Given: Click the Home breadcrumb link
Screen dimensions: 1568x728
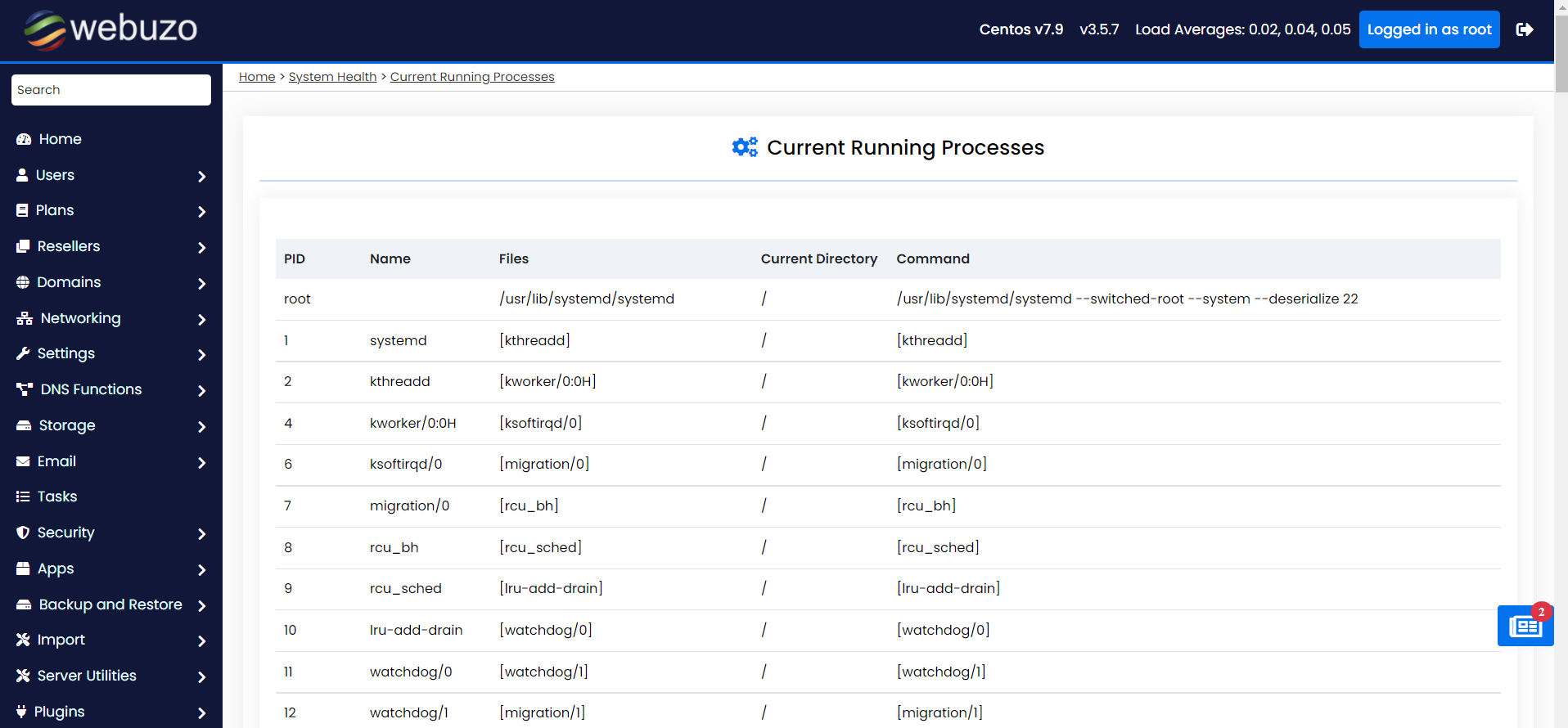Looking at the screenshot, I should click(x=257, y=77).
